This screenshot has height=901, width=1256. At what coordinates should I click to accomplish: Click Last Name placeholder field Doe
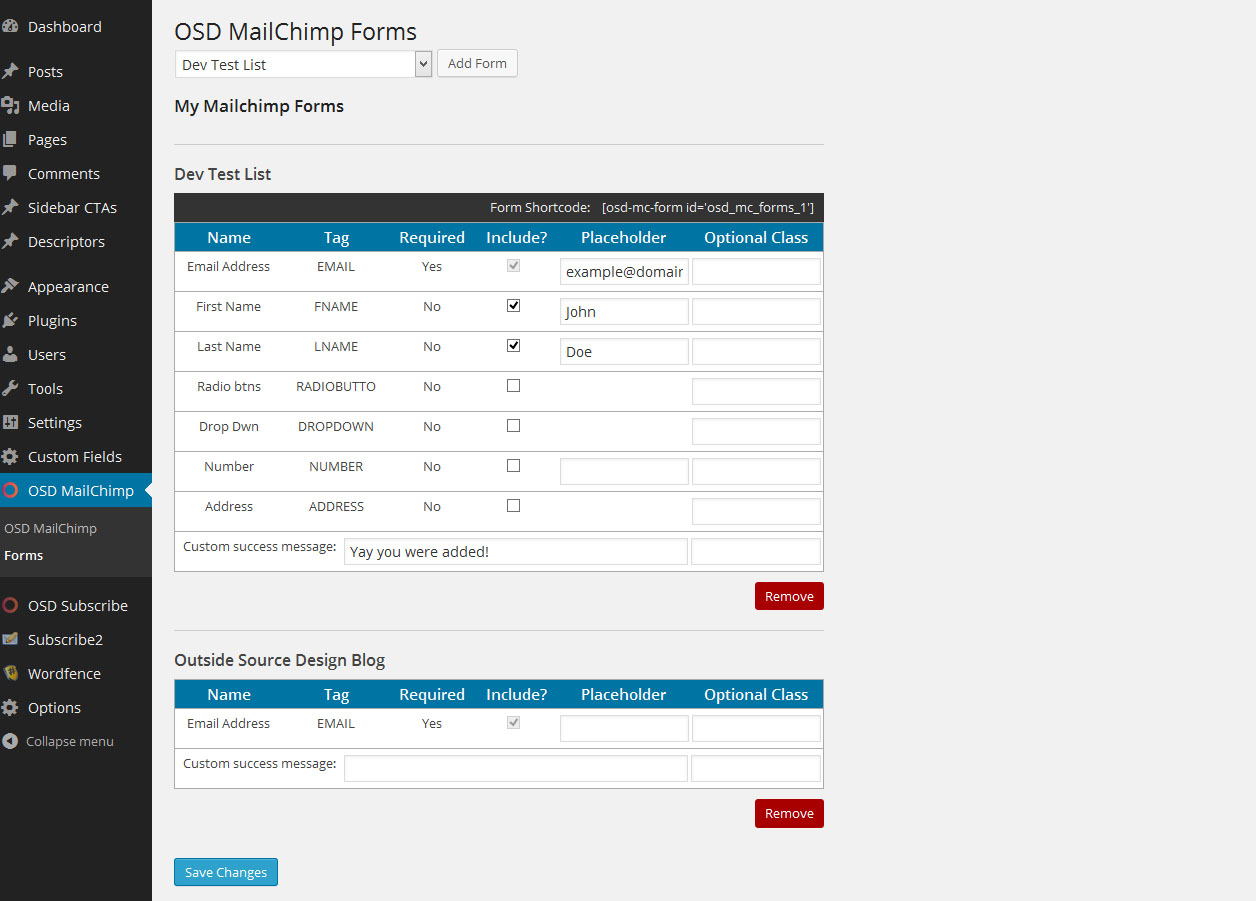click(624, 351)
